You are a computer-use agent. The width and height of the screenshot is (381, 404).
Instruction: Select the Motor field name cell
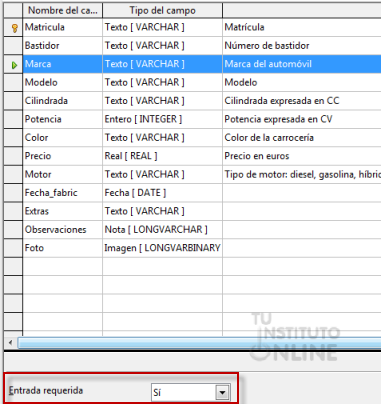tap(63, 174)
